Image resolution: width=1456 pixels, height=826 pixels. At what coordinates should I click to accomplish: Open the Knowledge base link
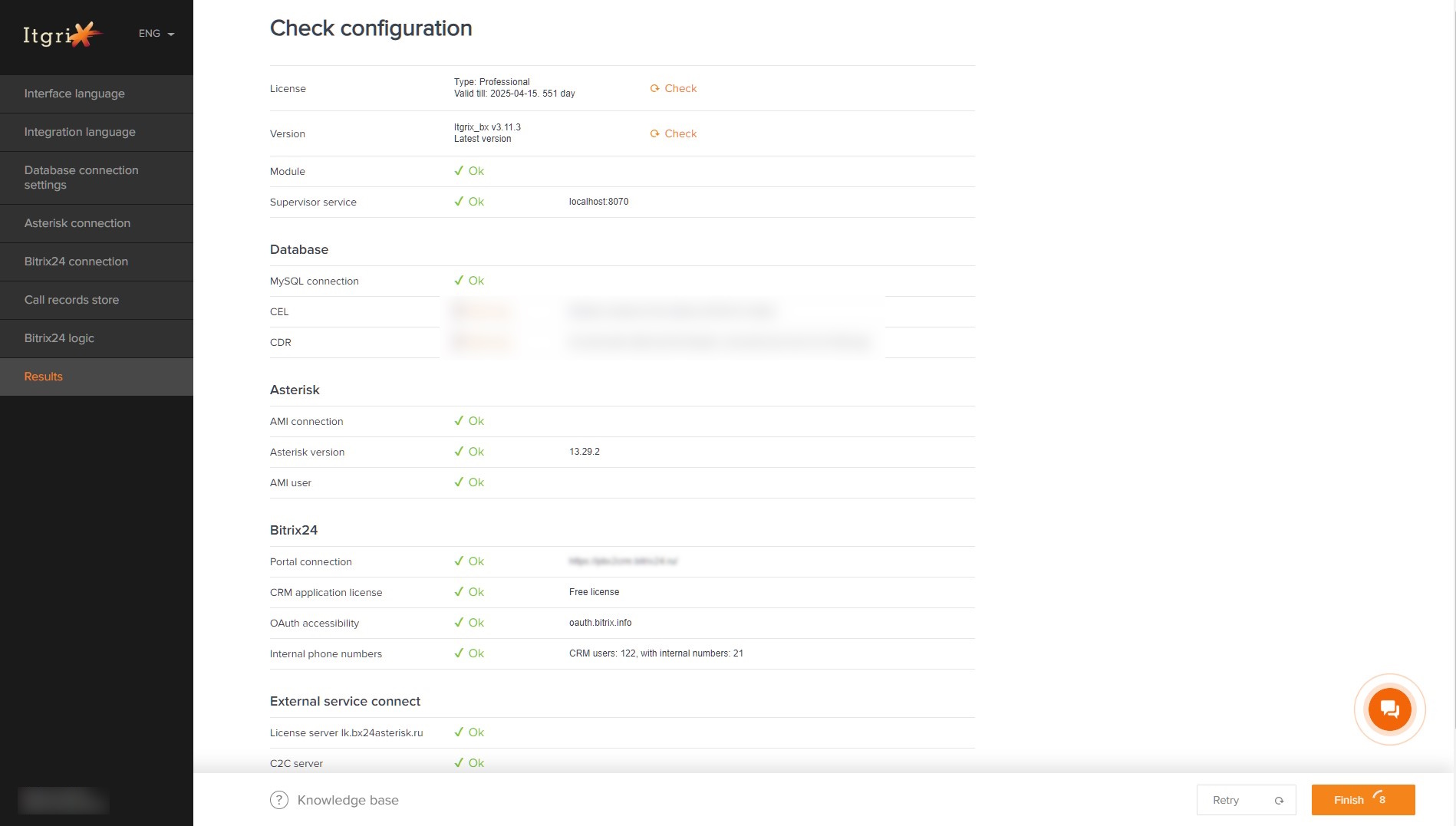[348, 800]
